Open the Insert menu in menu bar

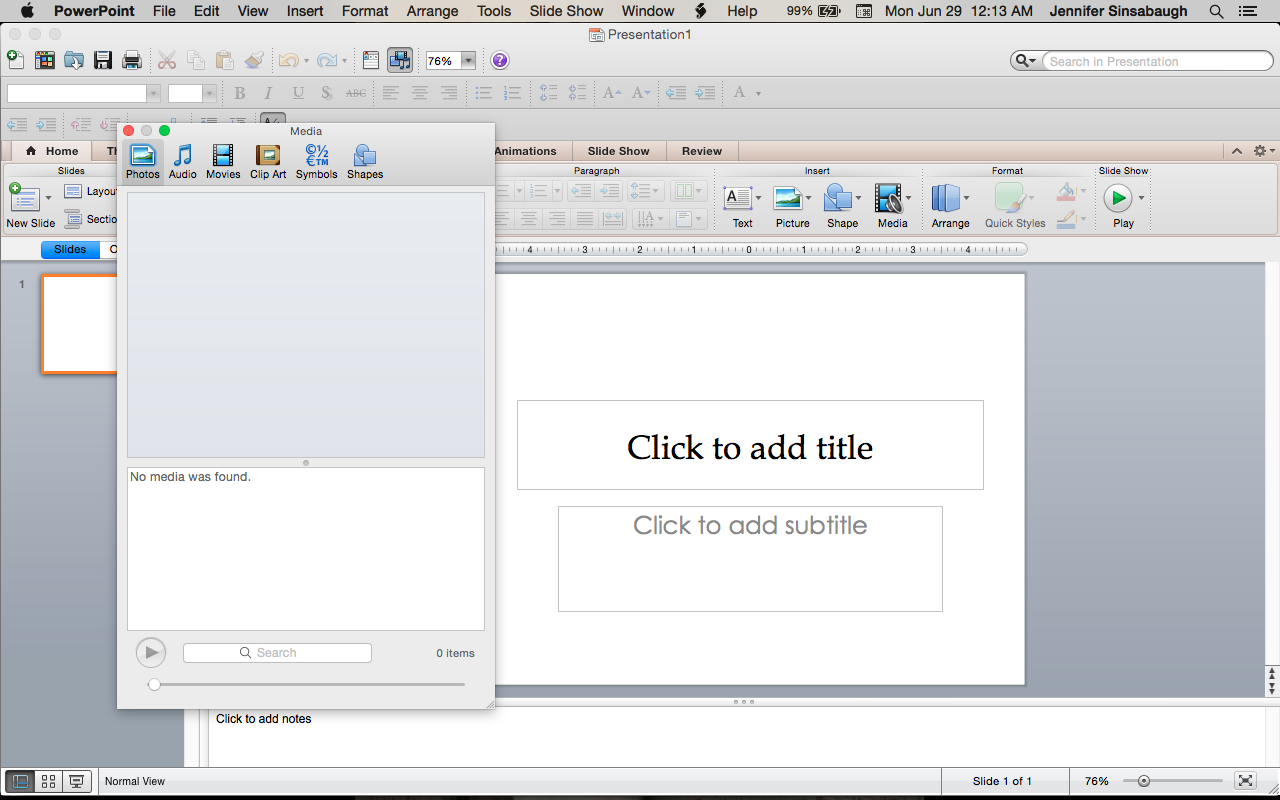pyautogui.click(x=305, y=11)
